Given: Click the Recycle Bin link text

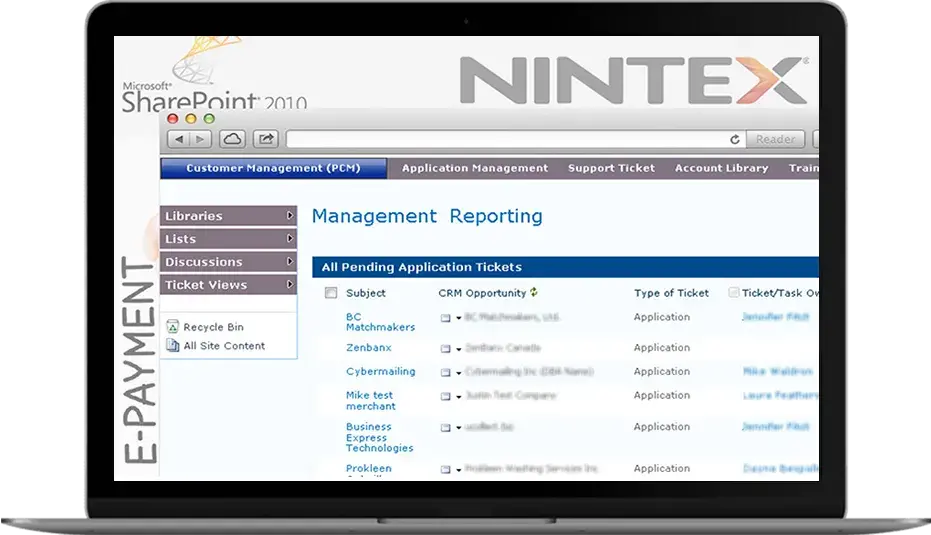Looking at the screenshot, I should 213,327.
